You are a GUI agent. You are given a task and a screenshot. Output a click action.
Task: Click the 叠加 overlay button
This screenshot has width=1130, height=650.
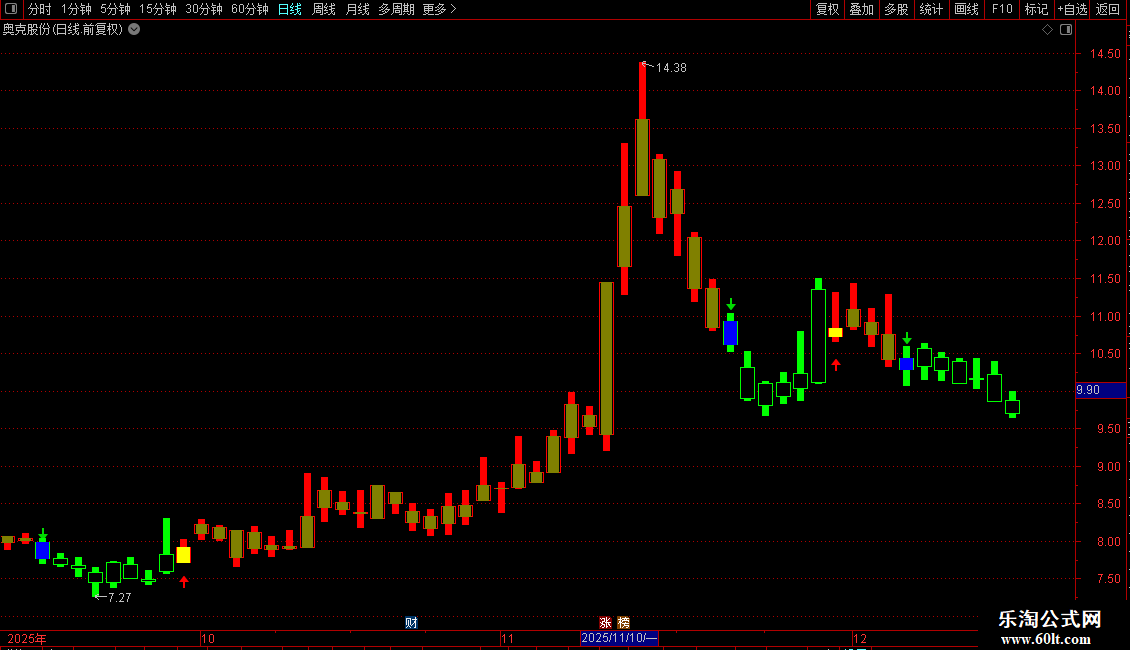point(861,9)
